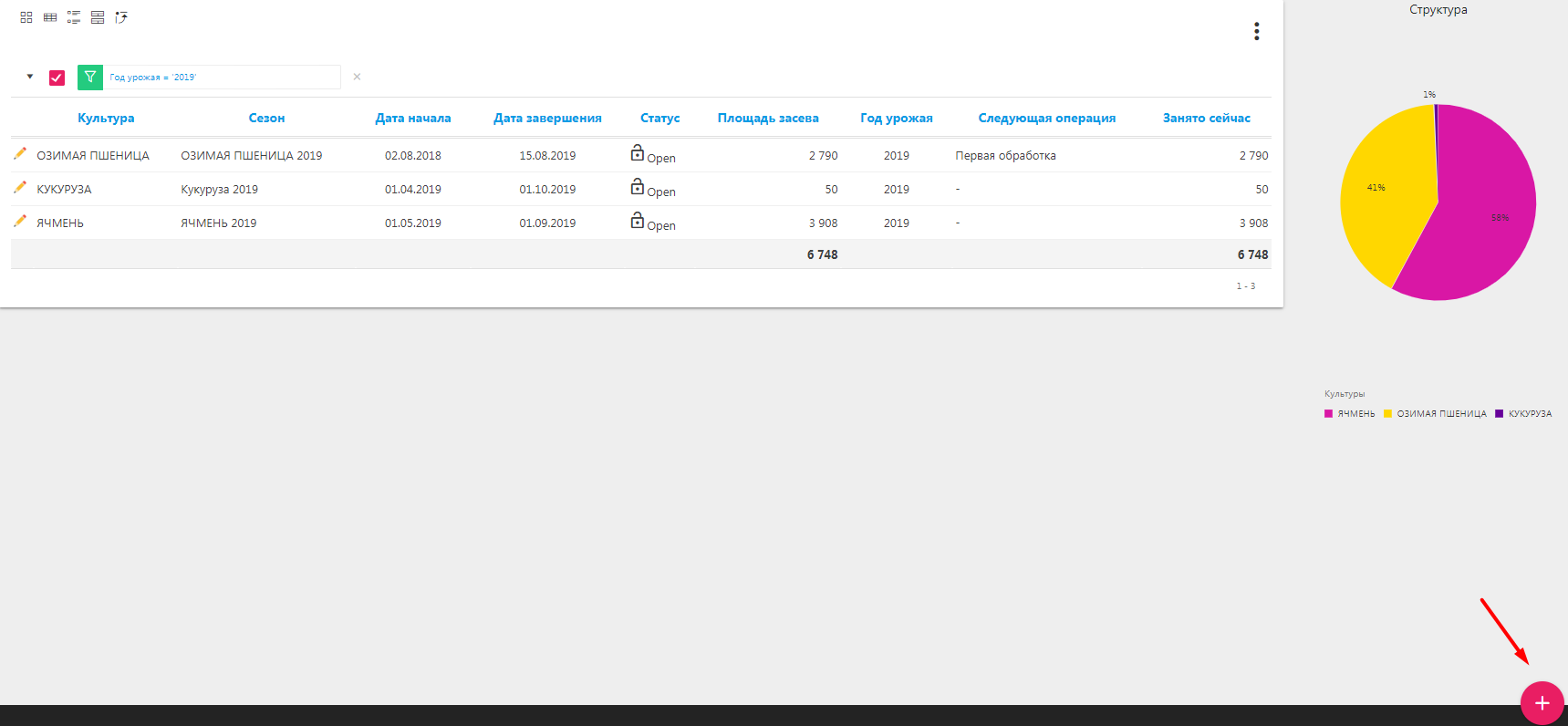Viewport: 1568px width, 726px height.
Task: Toggle Open lock status for ОЗИМАЯ ПШЕНИЦА
Action: click(x=638, y=154)
